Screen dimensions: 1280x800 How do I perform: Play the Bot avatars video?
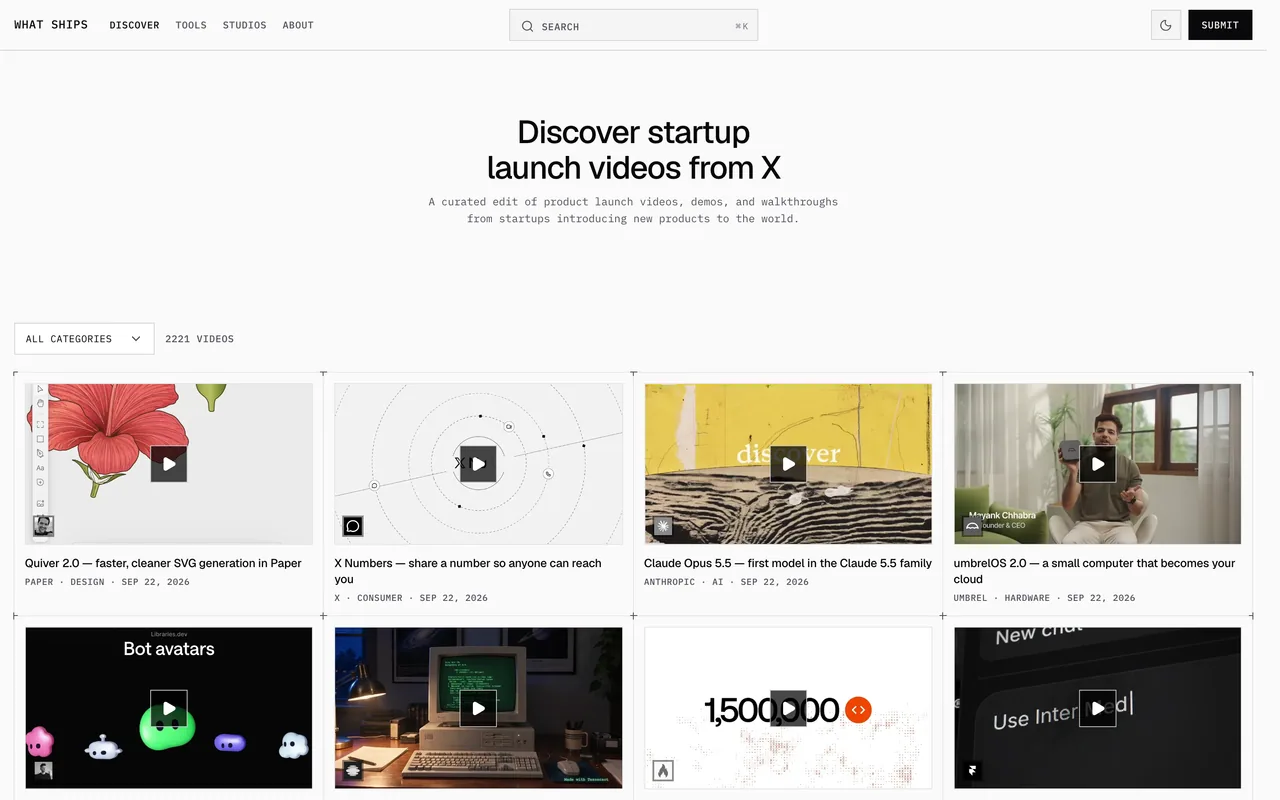click(x=169, y=708)
